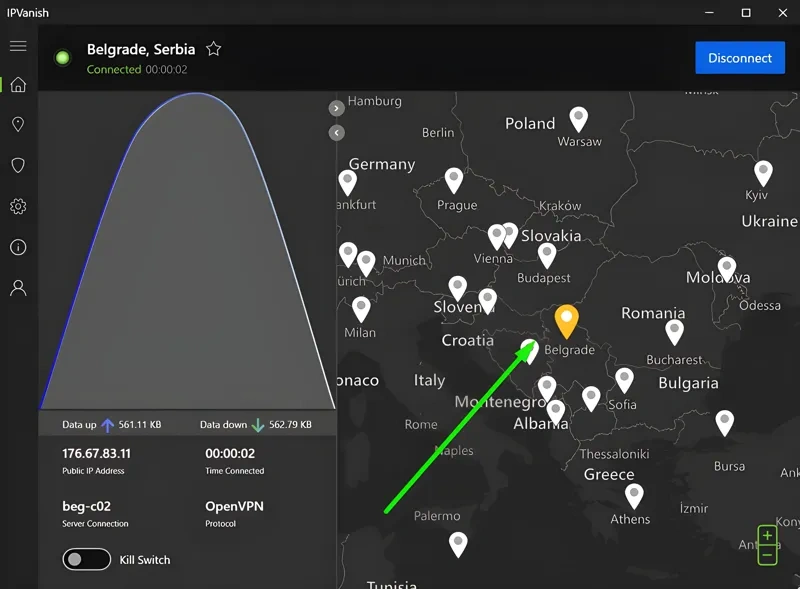
Task: Select the map pin above Bursa
Action: point(724,422)
